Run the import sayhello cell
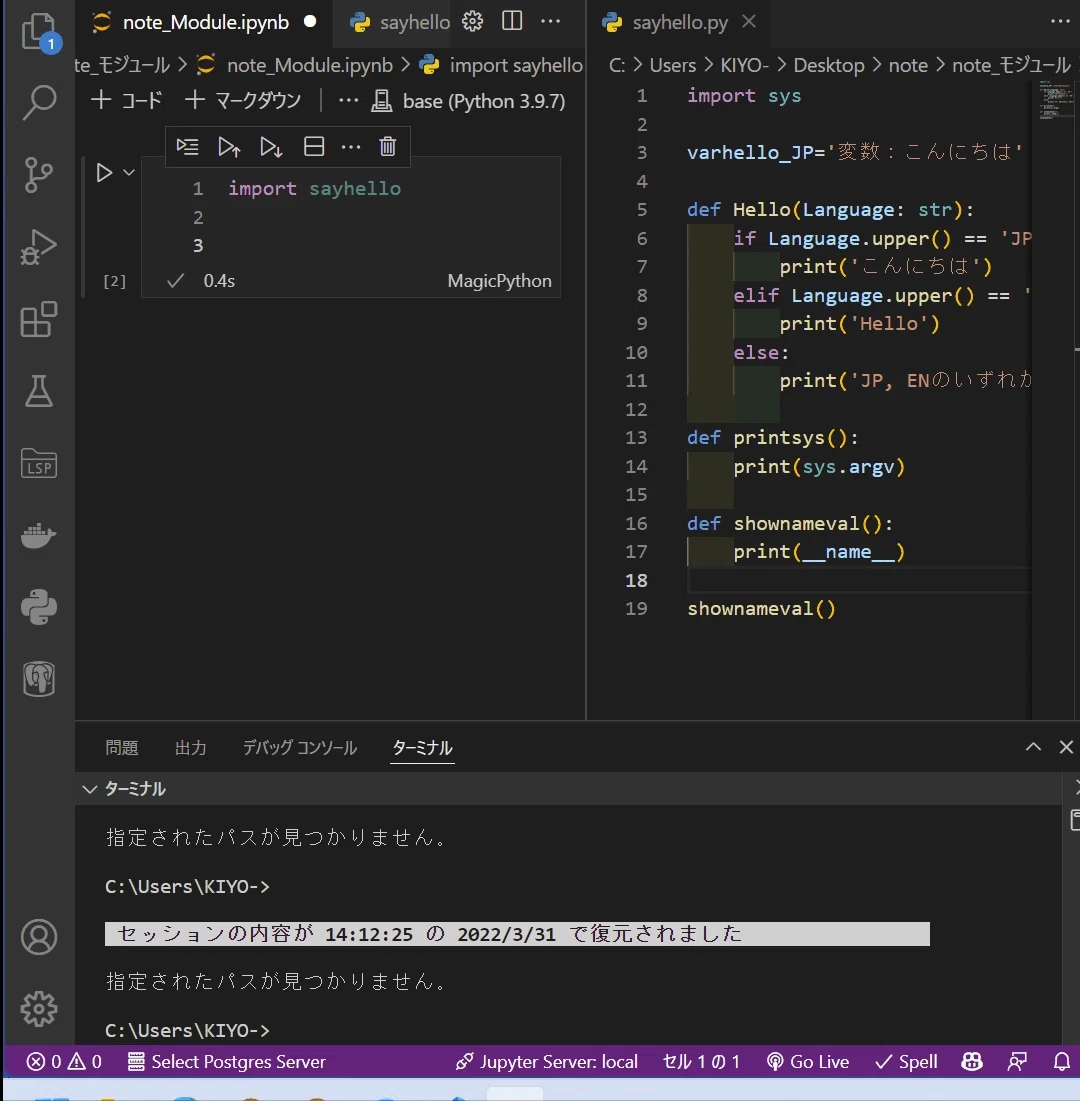 tap(104, 172)
